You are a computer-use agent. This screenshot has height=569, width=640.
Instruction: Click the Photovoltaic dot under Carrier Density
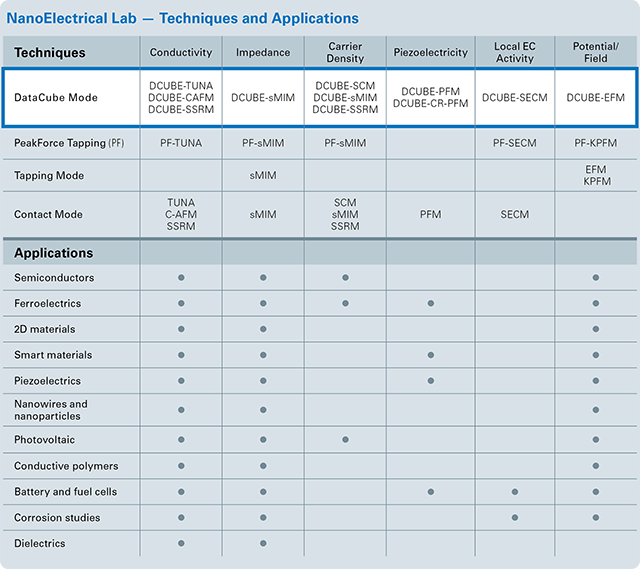345,440
